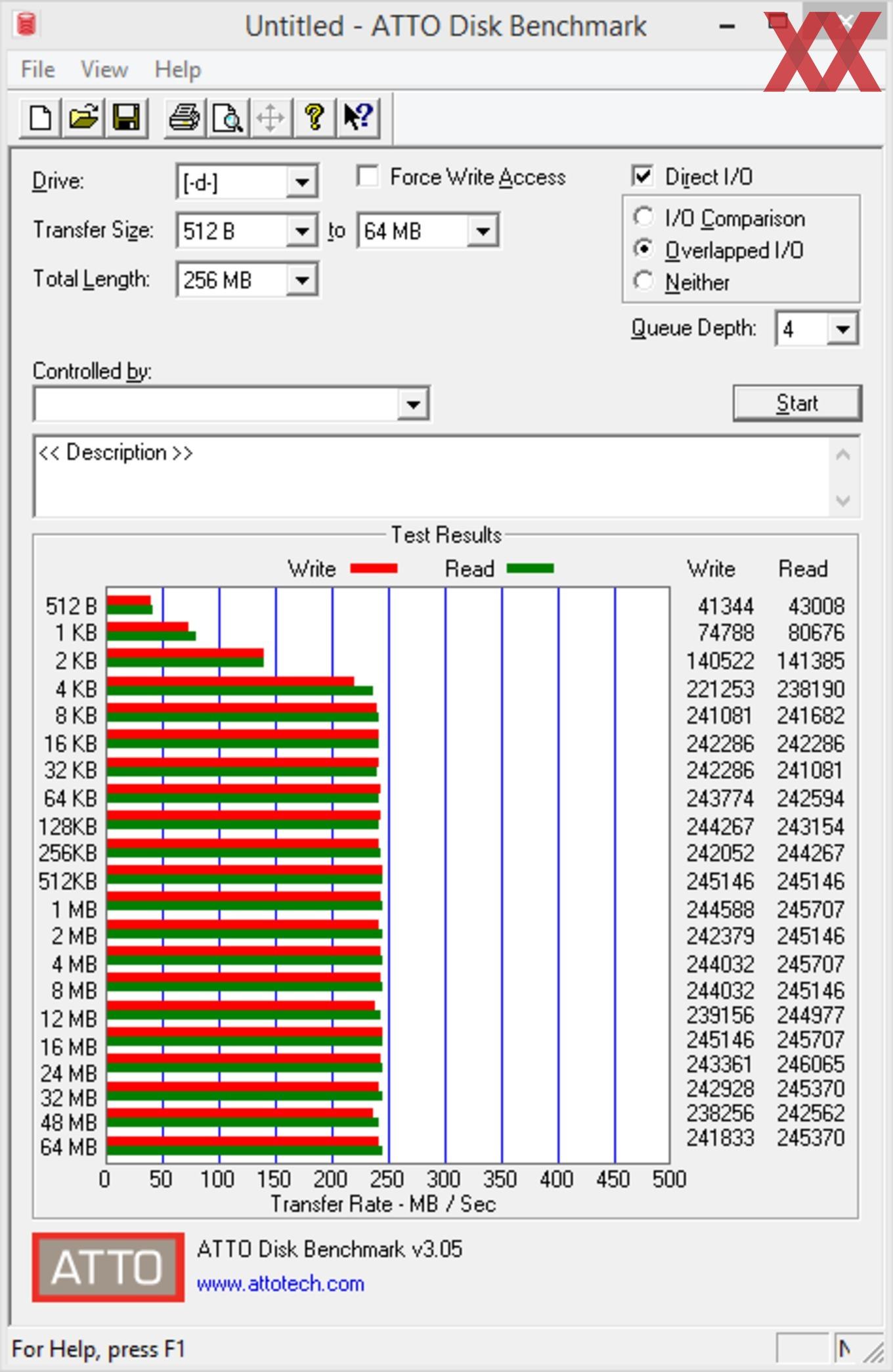Click the green Read legend swatch
Viewport: 893px width, 1372px height.
[x=531, y=568]
